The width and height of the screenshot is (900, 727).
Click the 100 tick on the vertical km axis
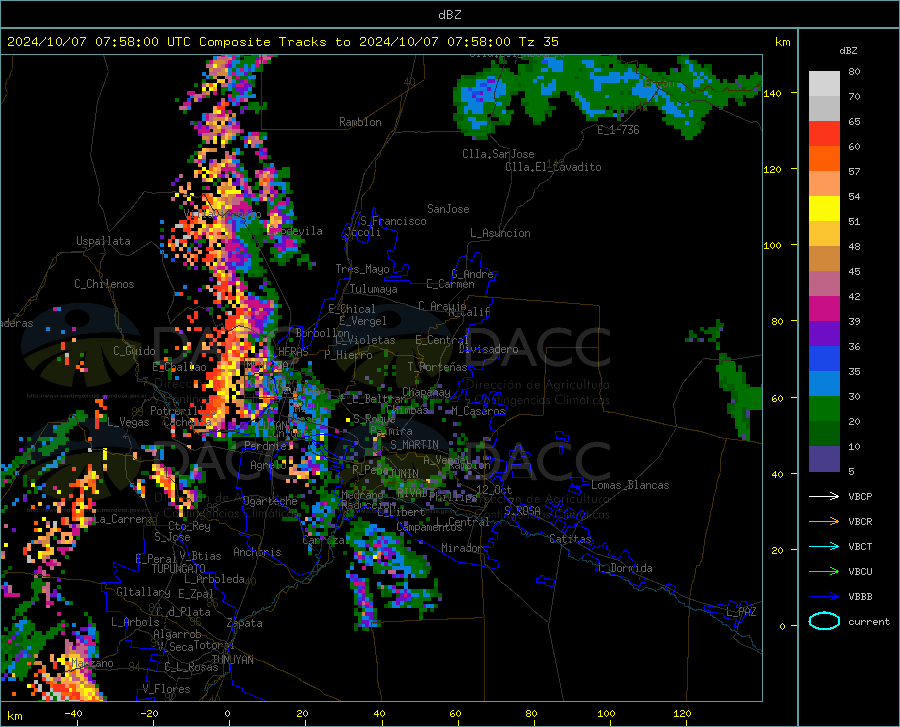pos(772,245)
